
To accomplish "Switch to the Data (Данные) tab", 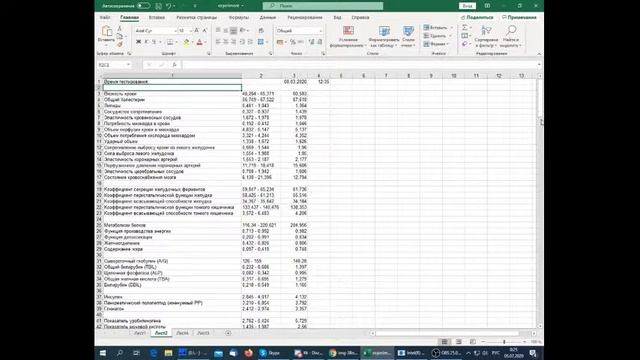I will (268, 18).
